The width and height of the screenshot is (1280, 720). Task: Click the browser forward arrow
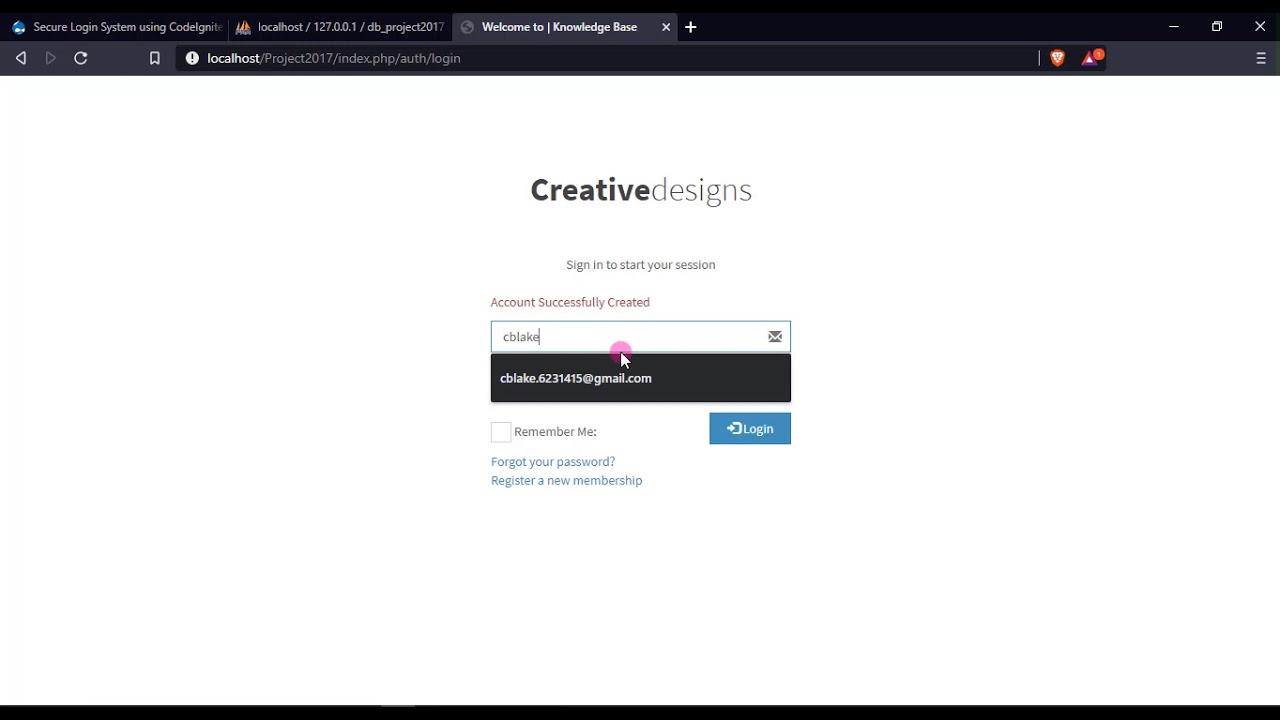[x=51, y=58]
